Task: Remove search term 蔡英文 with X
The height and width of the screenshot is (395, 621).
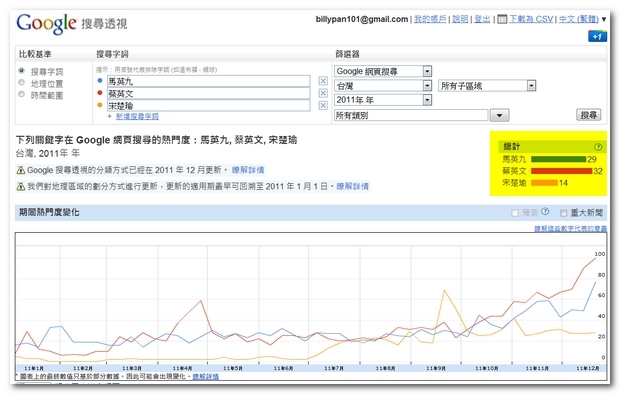Action: tap(323, 93)
